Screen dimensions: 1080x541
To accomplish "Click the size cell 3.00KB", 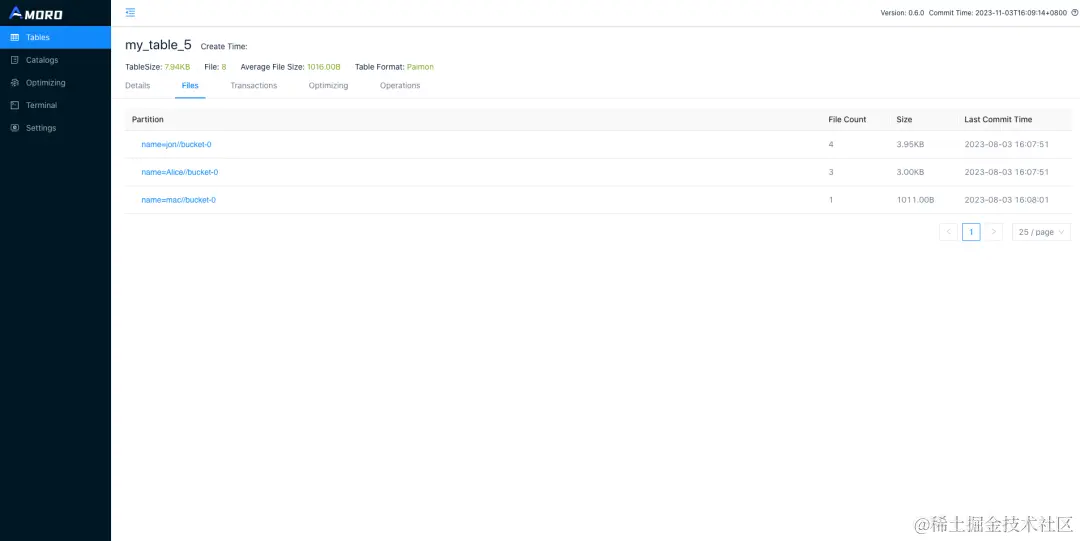I will click(x=910, y=172).
